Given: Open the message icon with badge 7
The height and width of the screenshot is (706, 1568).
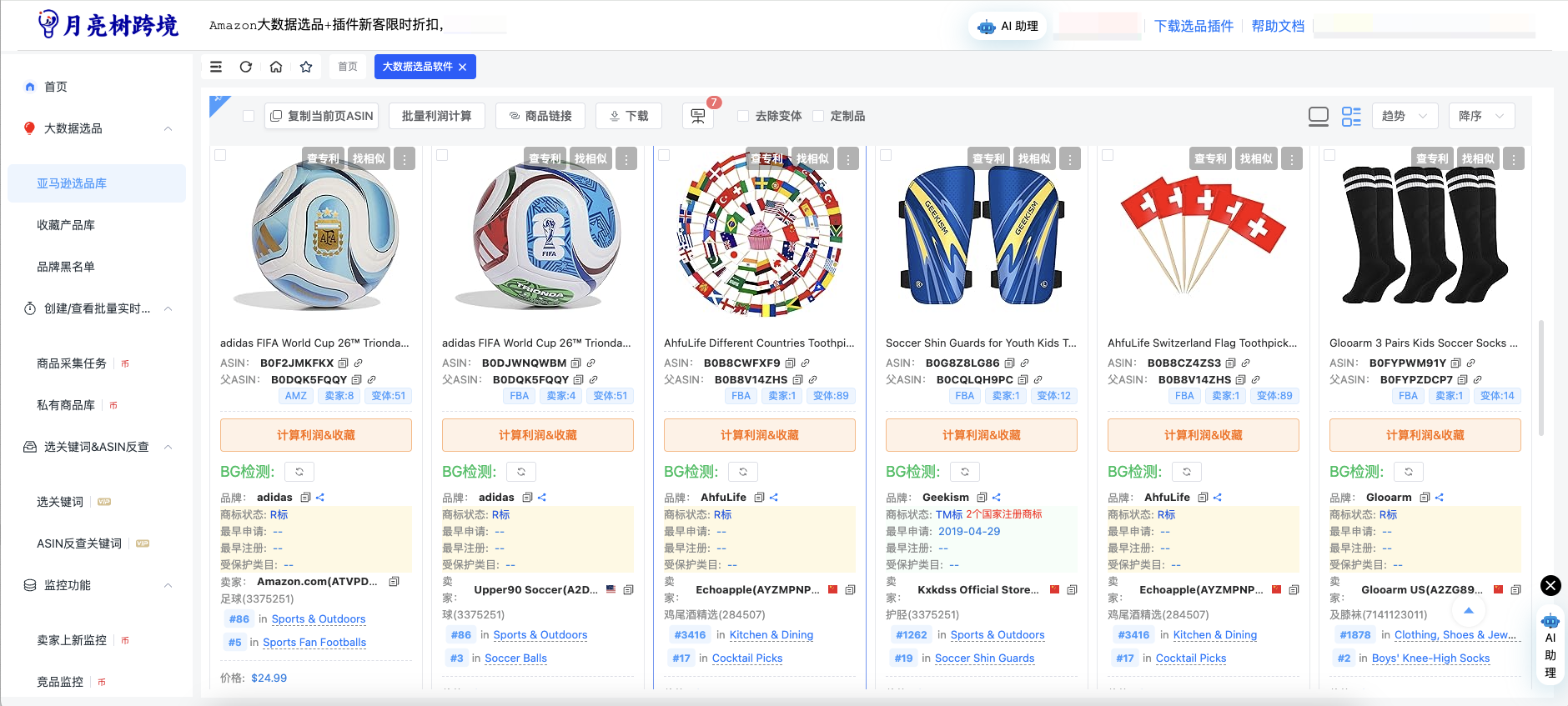Looking at the screenshot, I should click(x=698, y=116).
